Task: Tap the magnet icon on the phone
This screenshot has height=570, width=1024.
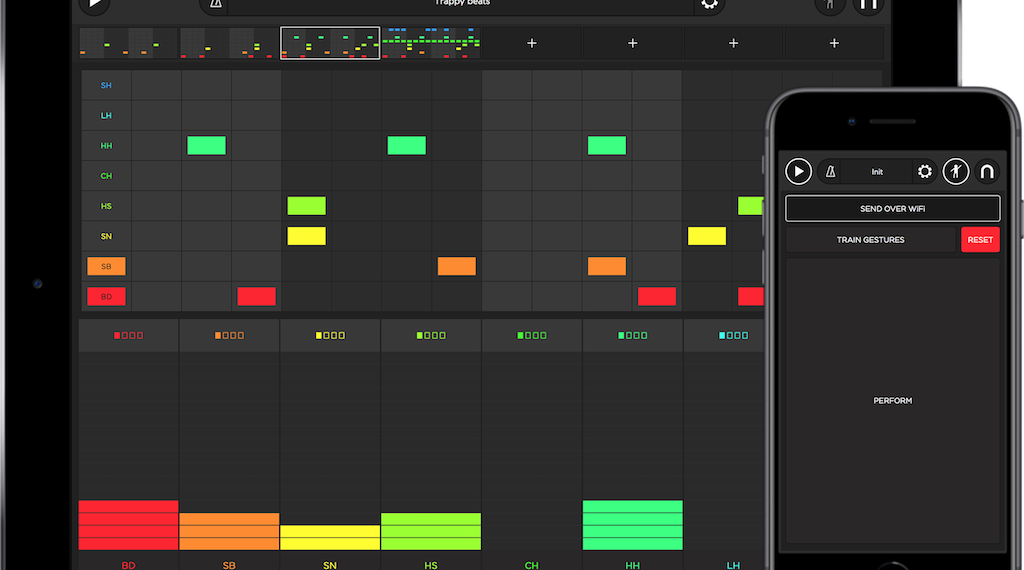Action: [x=987, y=172]
